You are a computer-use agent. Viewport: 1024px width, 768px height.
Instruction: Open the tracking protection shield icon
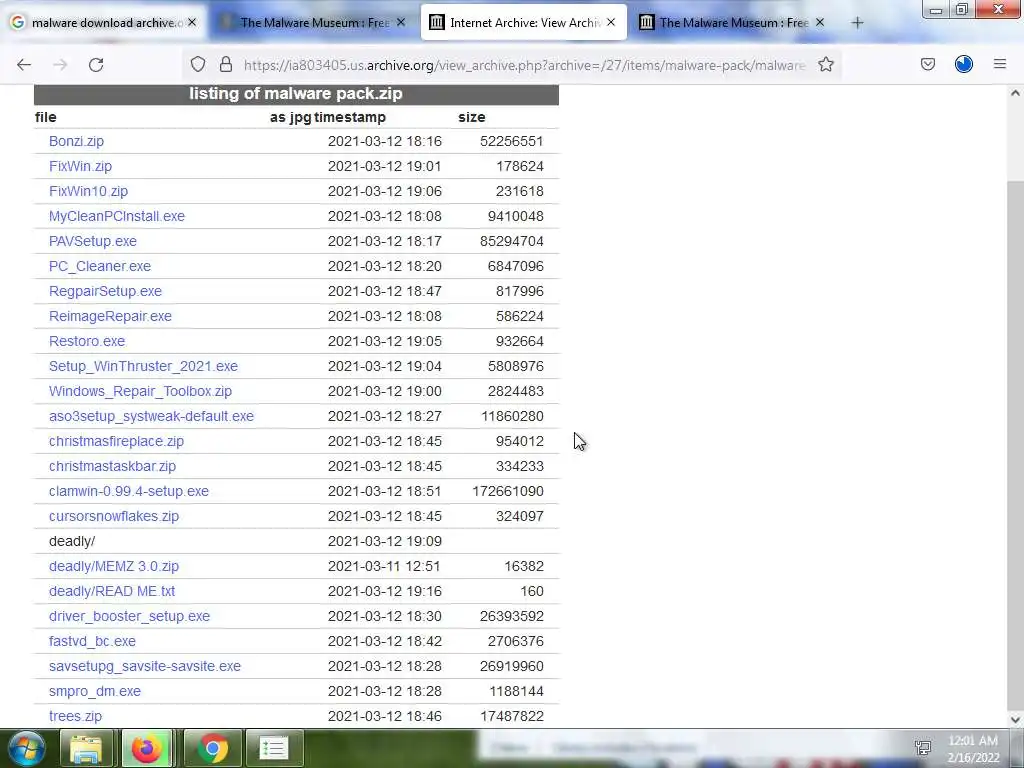click(198, 64)
